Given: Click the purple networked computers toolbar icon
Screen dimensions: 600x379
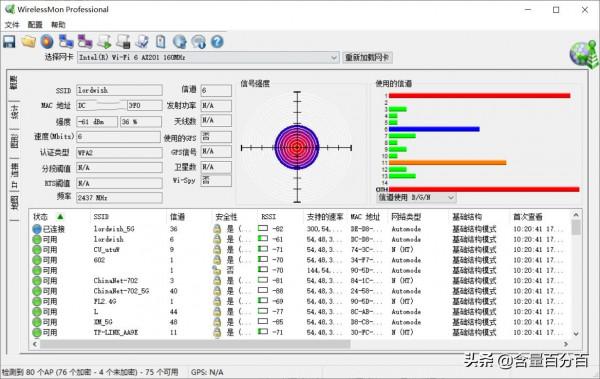Looking at the screenshot, I should [x=85, y=41].
